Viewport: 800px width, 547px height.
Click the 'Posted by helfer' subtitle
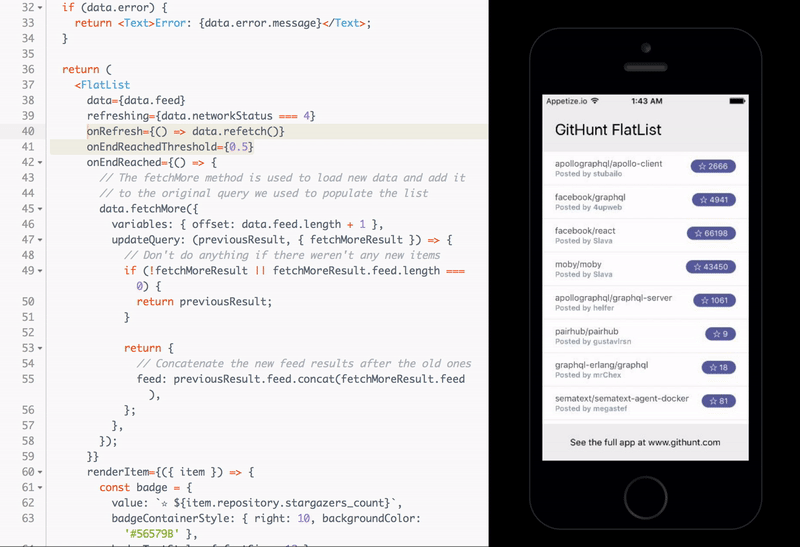584,308
